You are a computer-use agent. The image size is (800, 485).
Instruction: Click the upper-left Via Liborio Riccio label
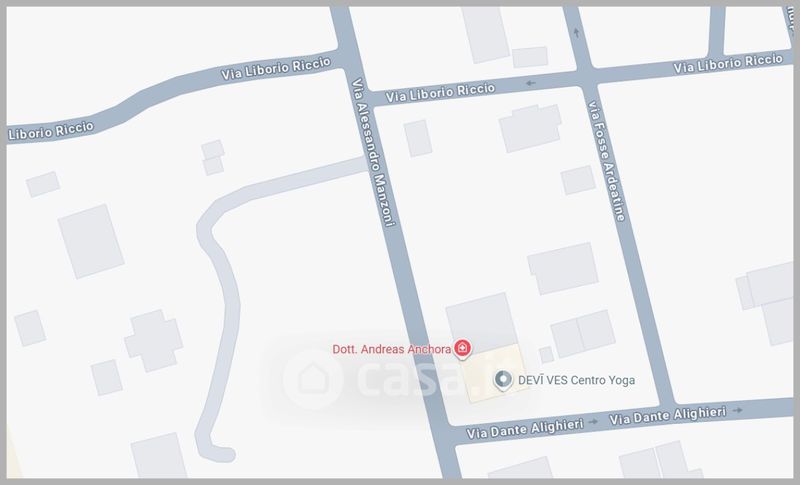click(x=276, y=68)
